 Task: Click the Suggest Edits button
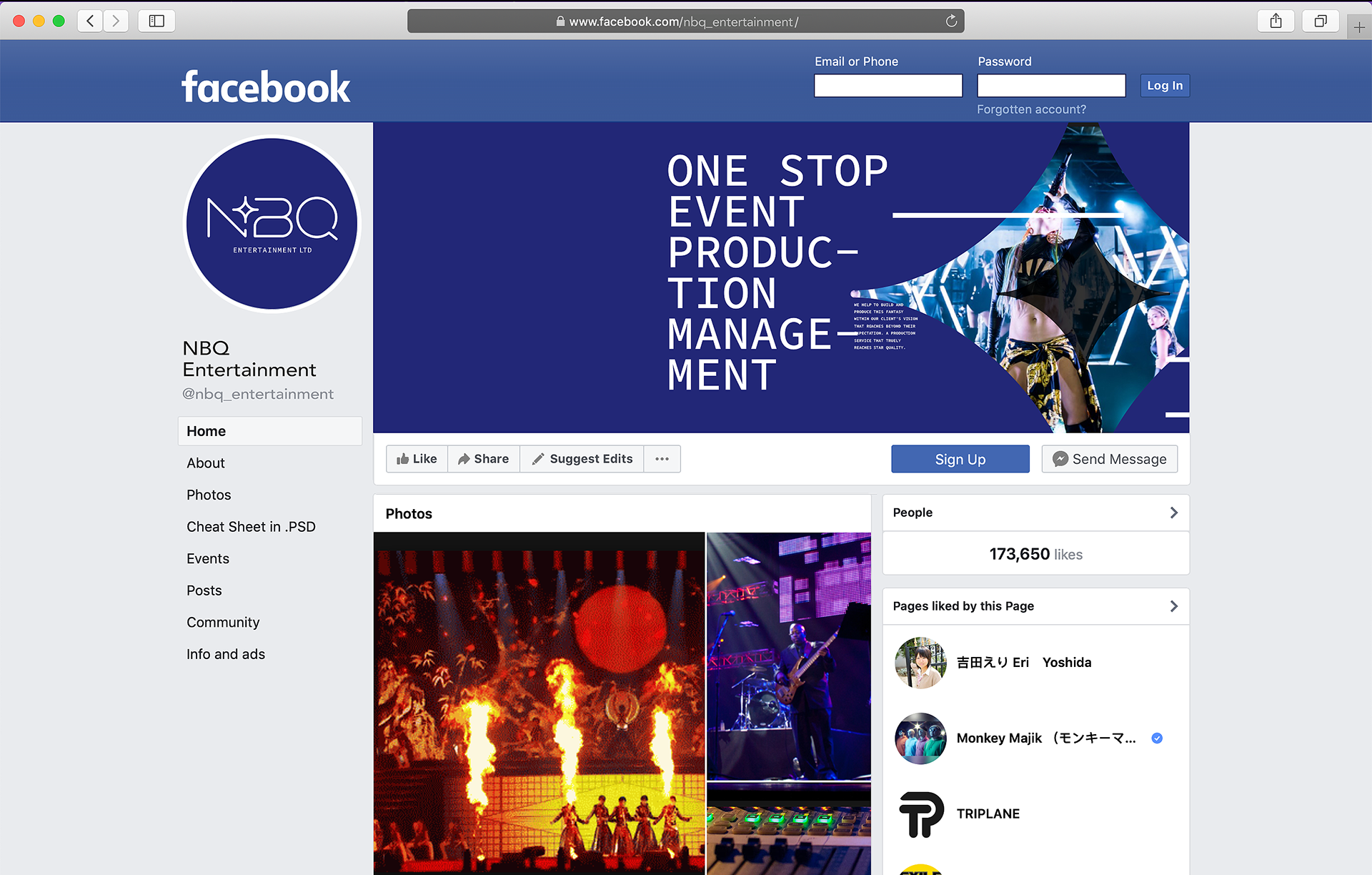(582, 459)
